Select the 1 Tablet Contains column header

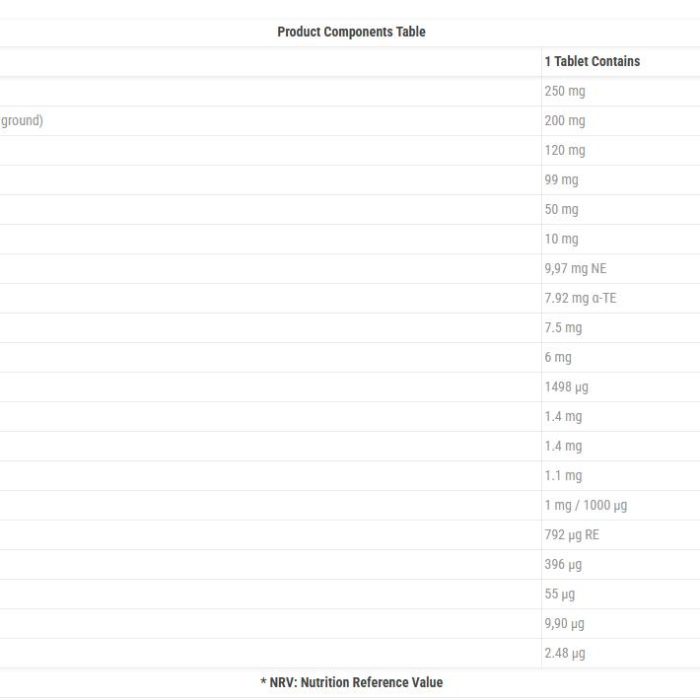coord(592,61)
